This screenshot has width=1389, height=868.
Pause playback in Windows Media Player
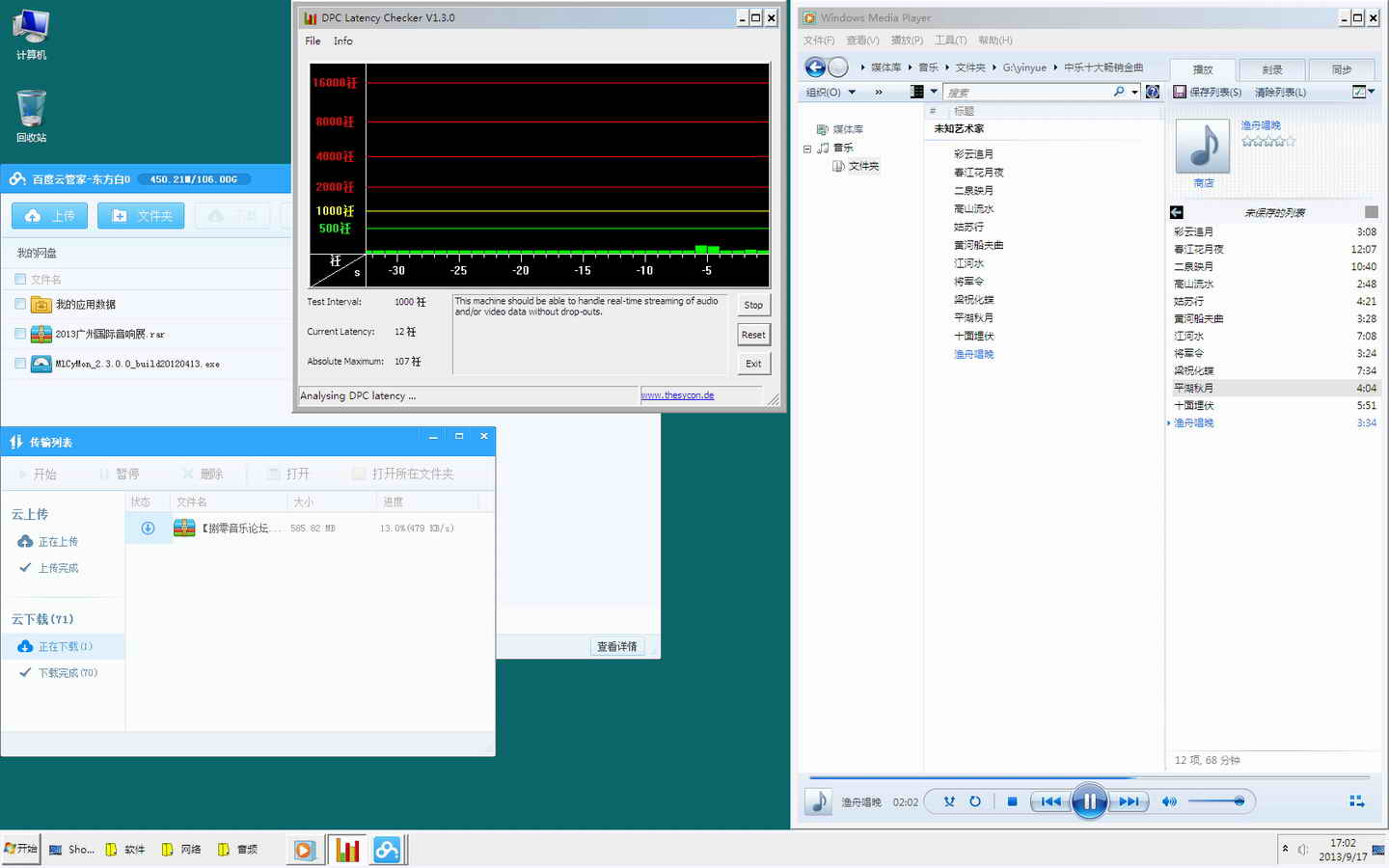point(1089,801)
